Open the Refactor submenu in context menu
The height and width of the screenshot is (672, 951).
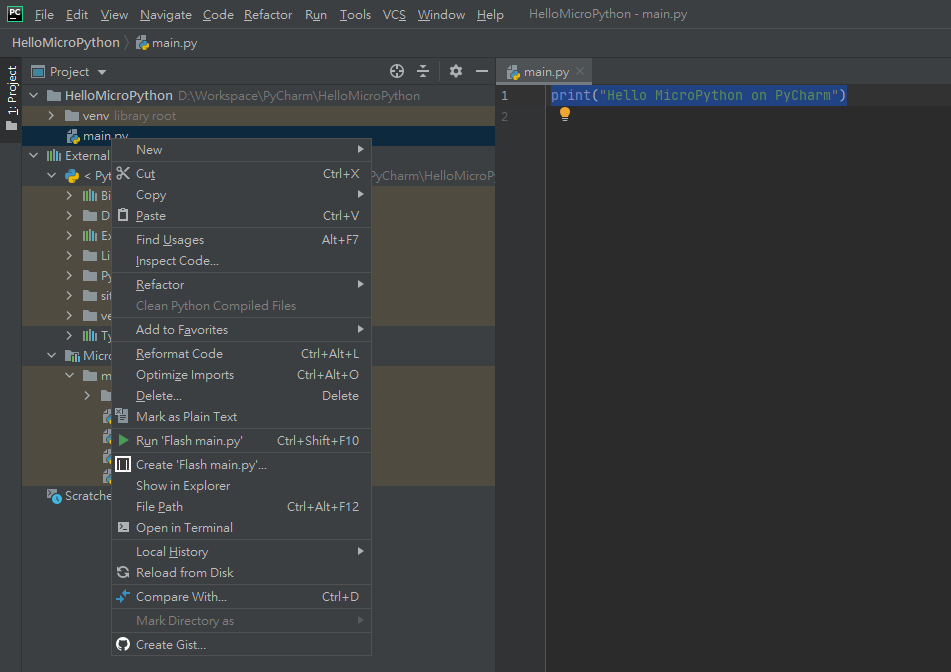(x=241, y=284)
